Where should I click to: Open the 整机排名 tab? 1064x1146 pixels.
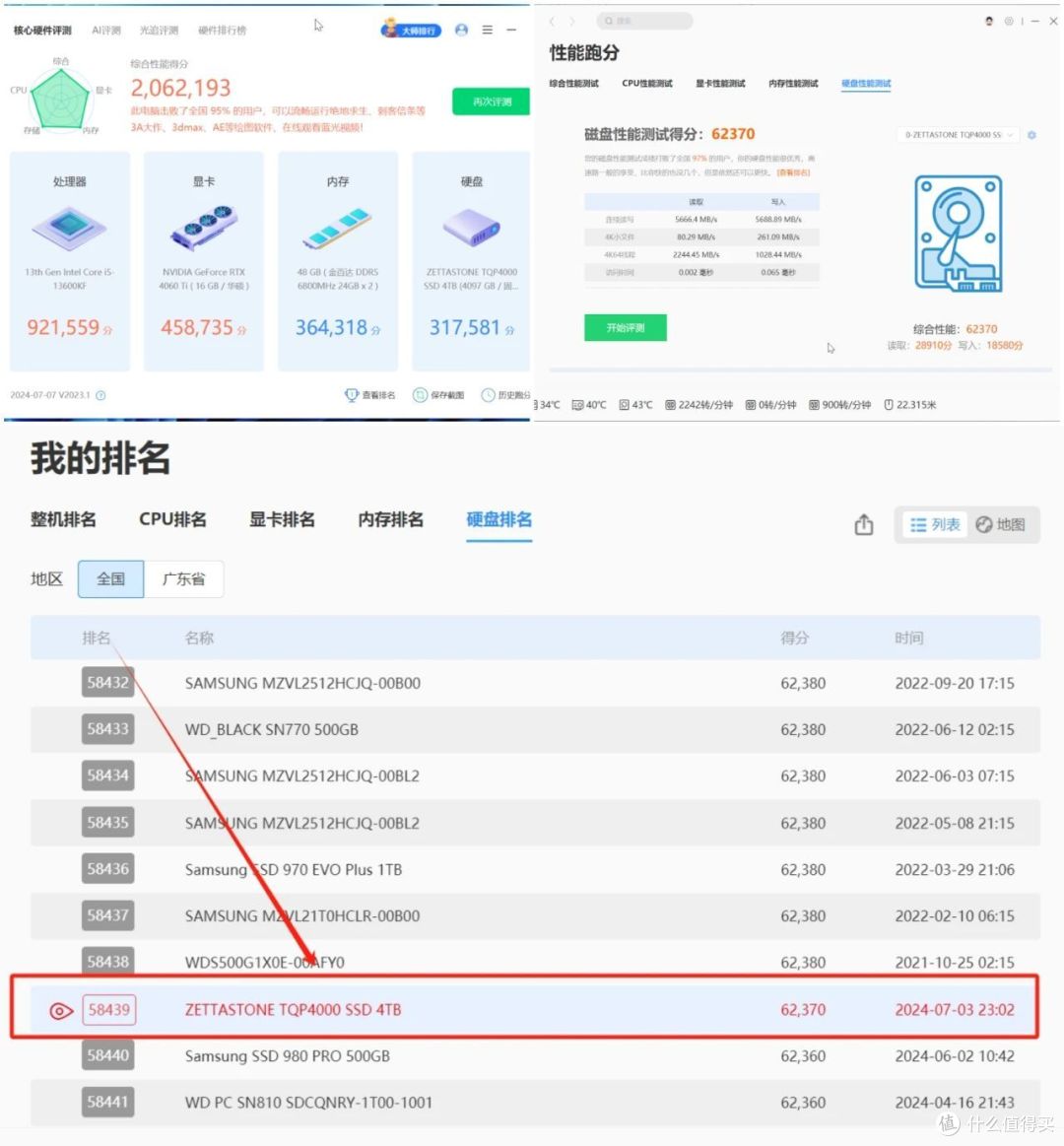tap(63, 519)
